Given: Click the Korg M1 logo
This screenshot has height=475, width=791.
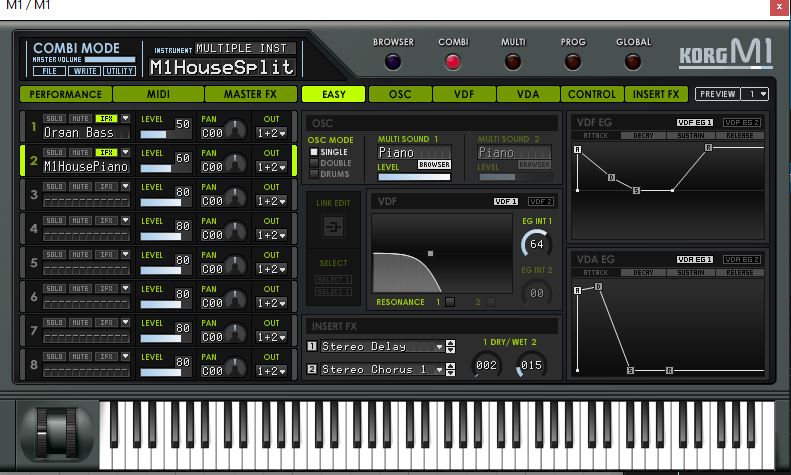Looking at the screenshot, I should pos(725,53).
